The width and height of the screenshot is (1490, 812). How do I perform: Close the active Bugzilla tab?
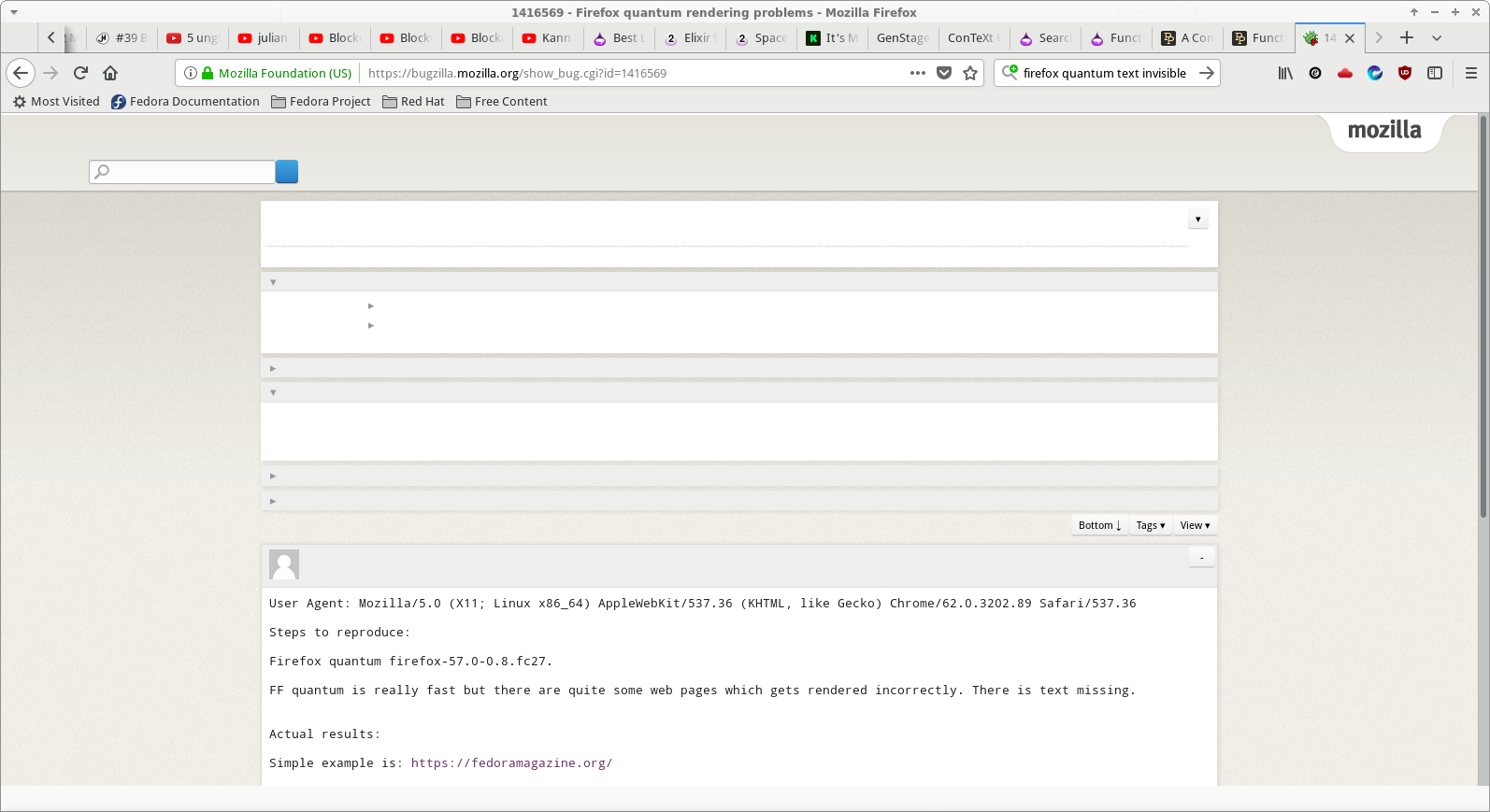click(x=1350, y=38)
